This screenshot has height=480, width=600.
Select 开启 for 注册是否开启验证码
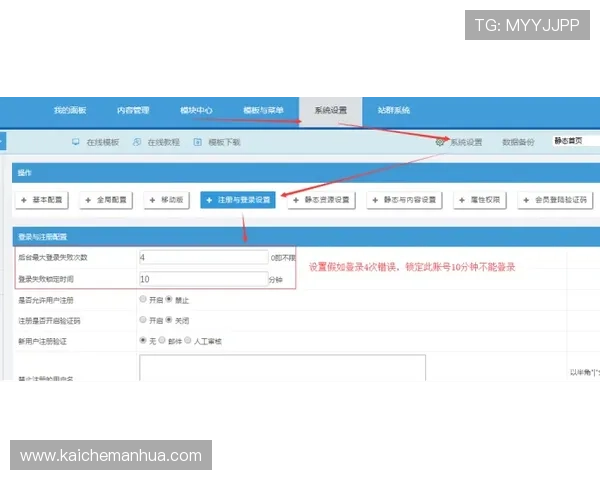143,320
